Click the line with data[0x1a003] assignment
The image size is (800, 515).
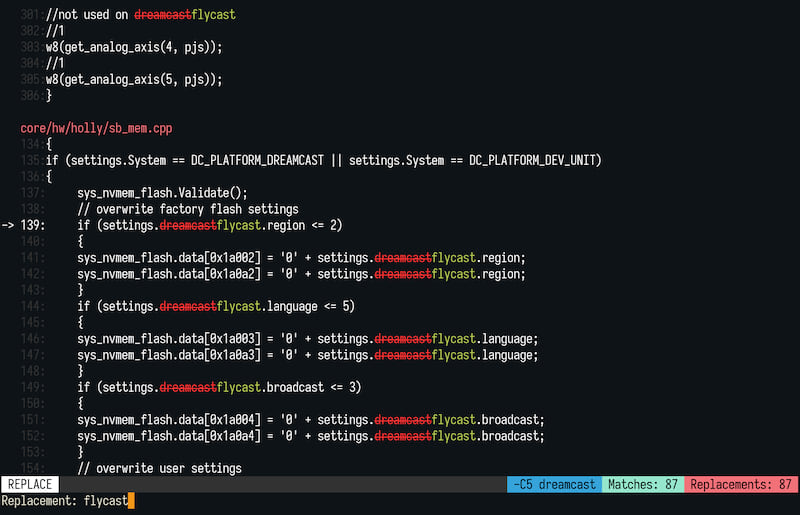pyautogui.click(x=308, y=339)
